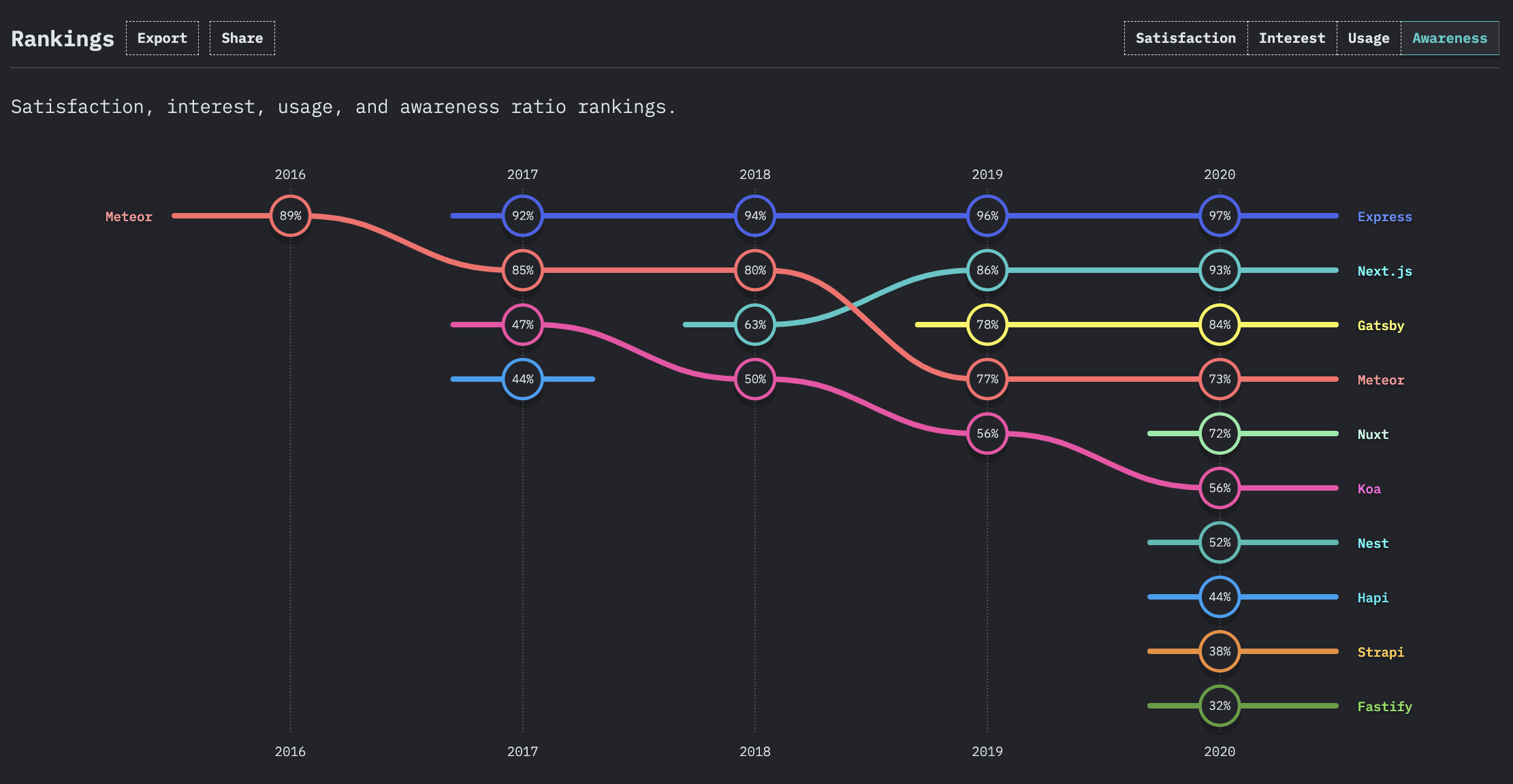The width and height of the screenshot is (1513, 784).
Task: Click the Next.js legend label
Action: [x=1384, y=271]
